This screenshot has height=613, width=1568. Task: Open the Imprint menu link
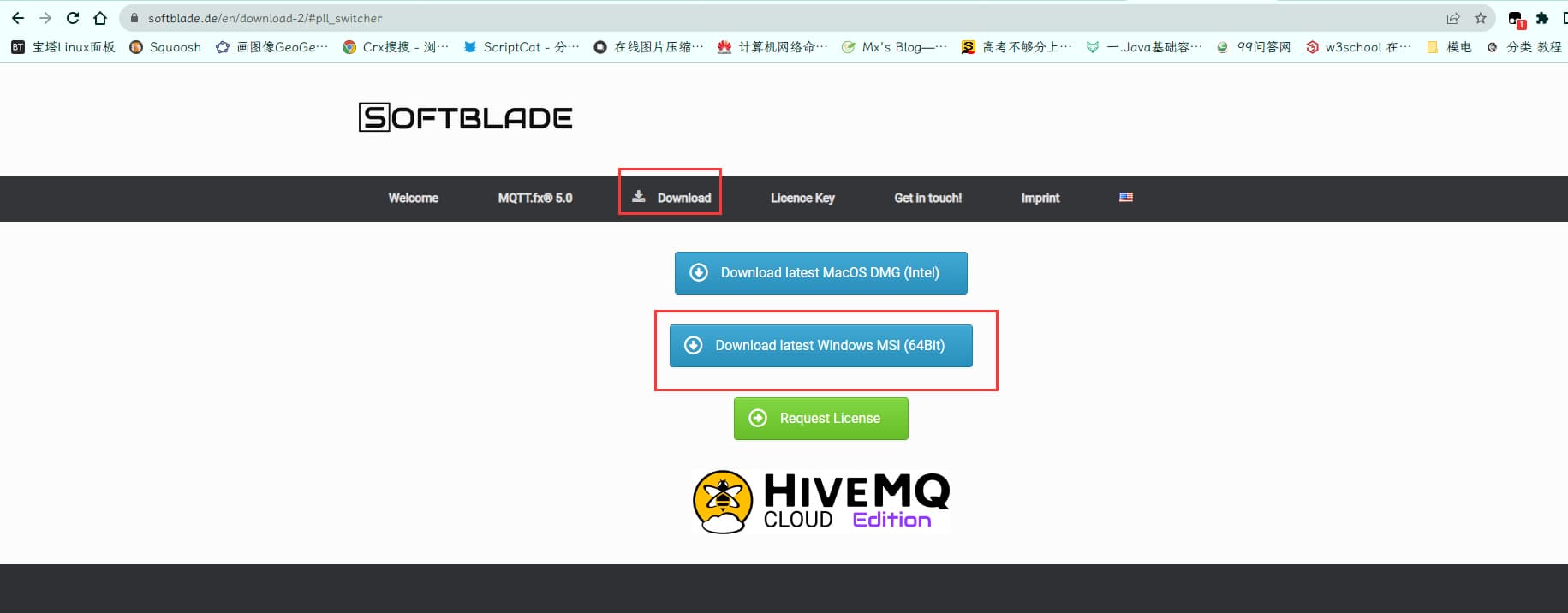[x=1040, y=199]
